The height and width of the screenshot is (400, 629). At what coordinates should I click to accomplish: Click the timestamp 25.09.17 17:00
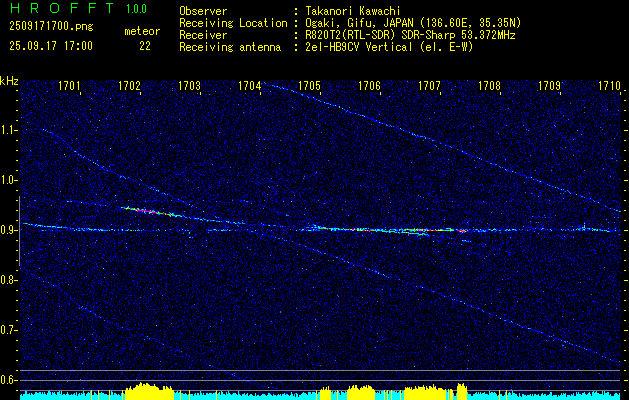(x=51, y=46)
